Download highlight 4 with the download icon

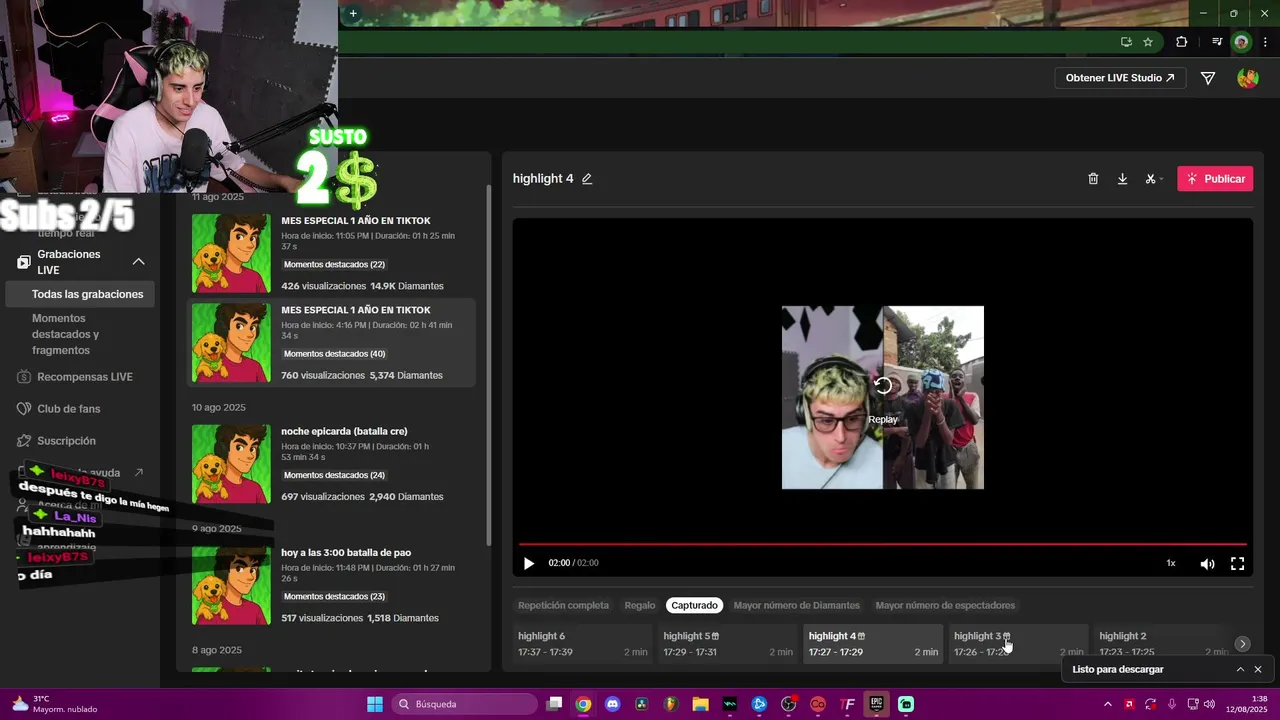point(1122,179)
